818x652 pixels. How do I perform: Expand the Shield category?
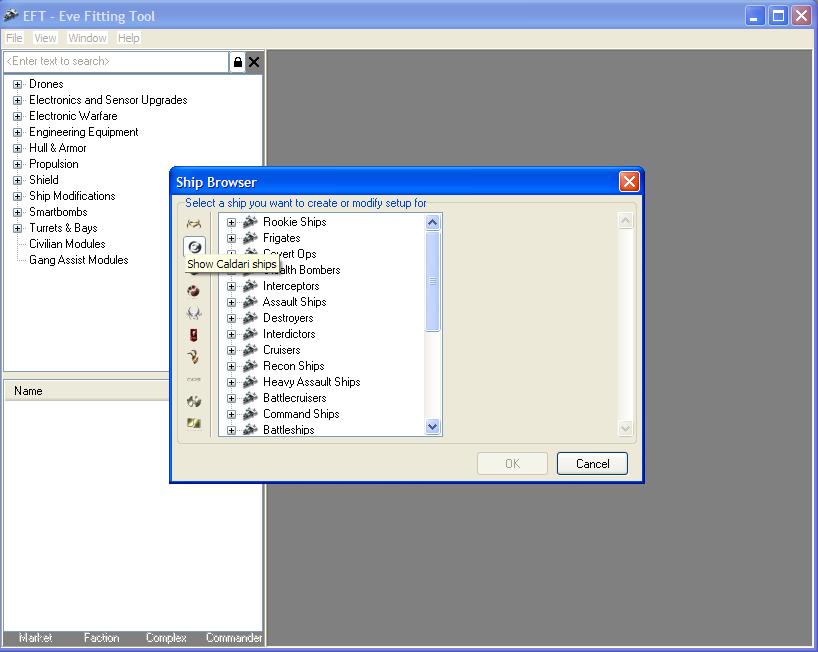pyautogui.click(x=17, y=180)
